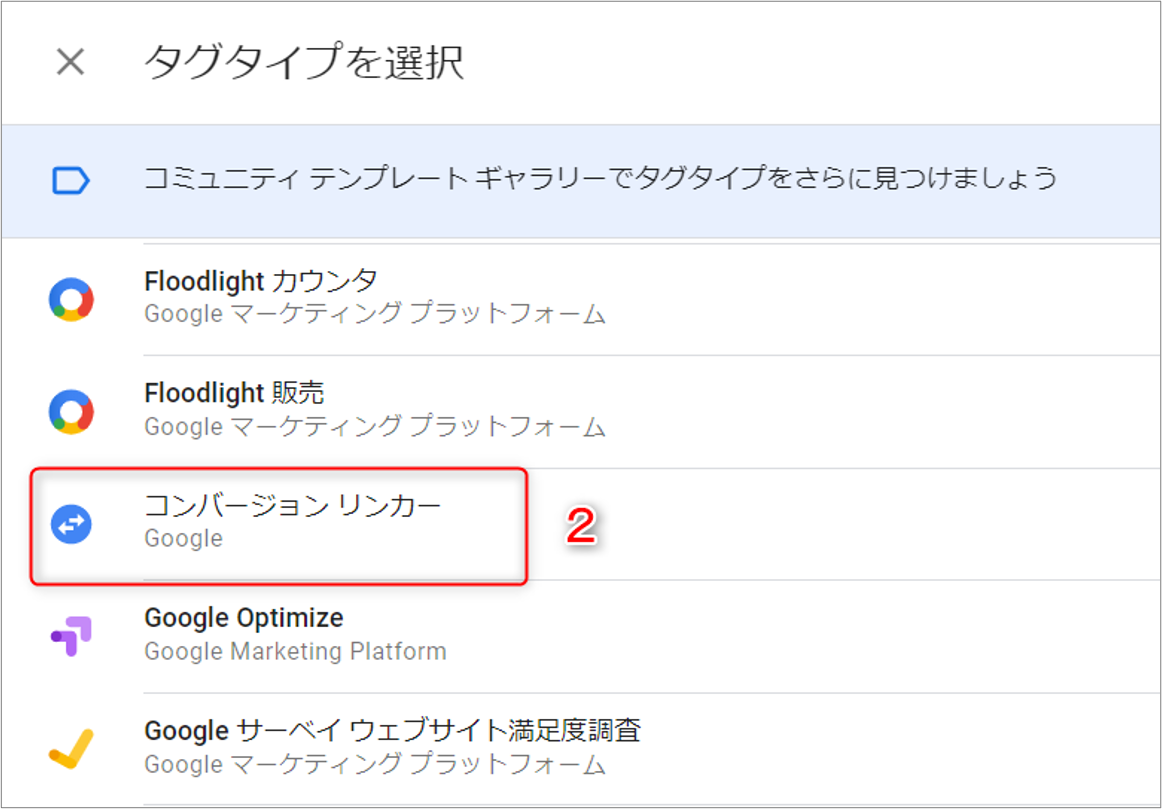Open the コミュニティ テンプレート ギャラリー banner text
This screenshot has width=1162, height=809.
tap(600, 179)
